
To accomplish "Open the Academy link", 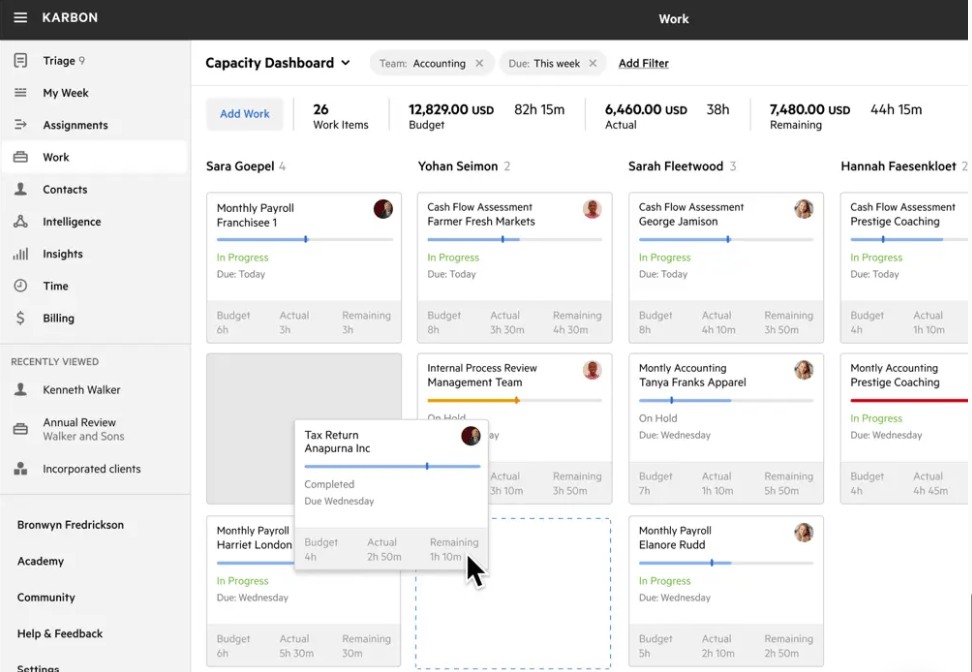I will (x=40, y=561).
